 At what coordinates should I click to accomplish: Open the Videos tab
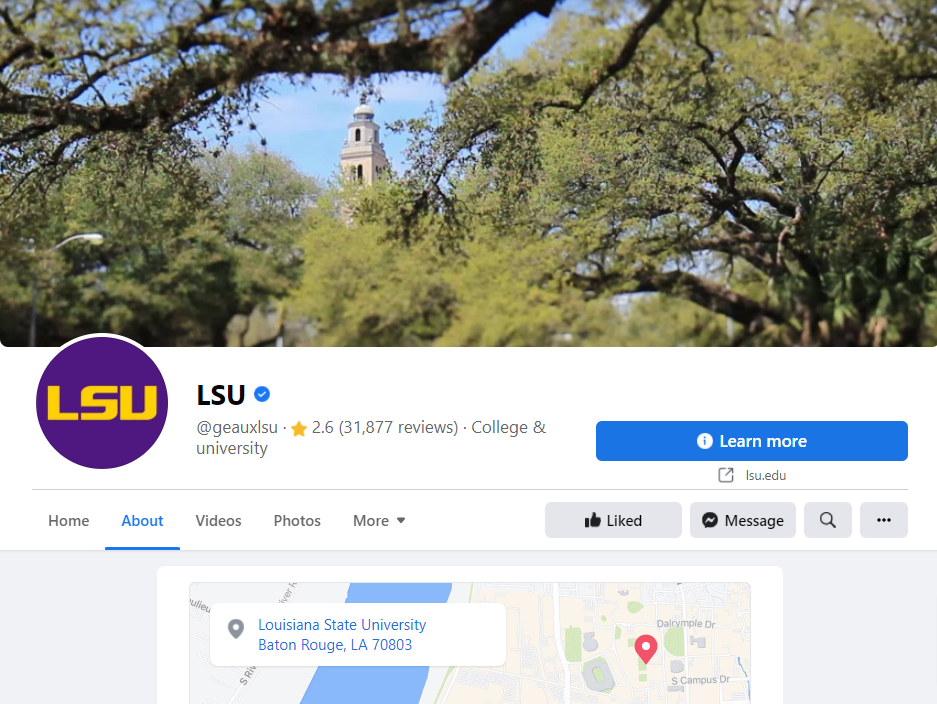pyautogui.click(x=218, y=521)
